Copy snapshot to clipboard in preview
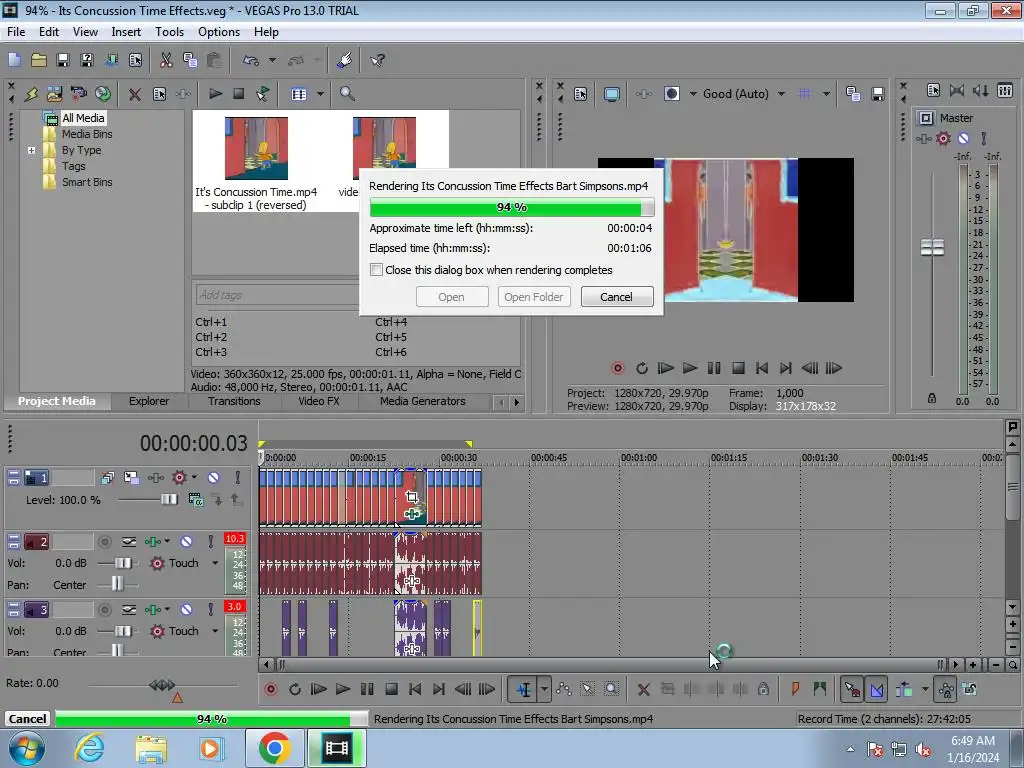 coord(853,94)
